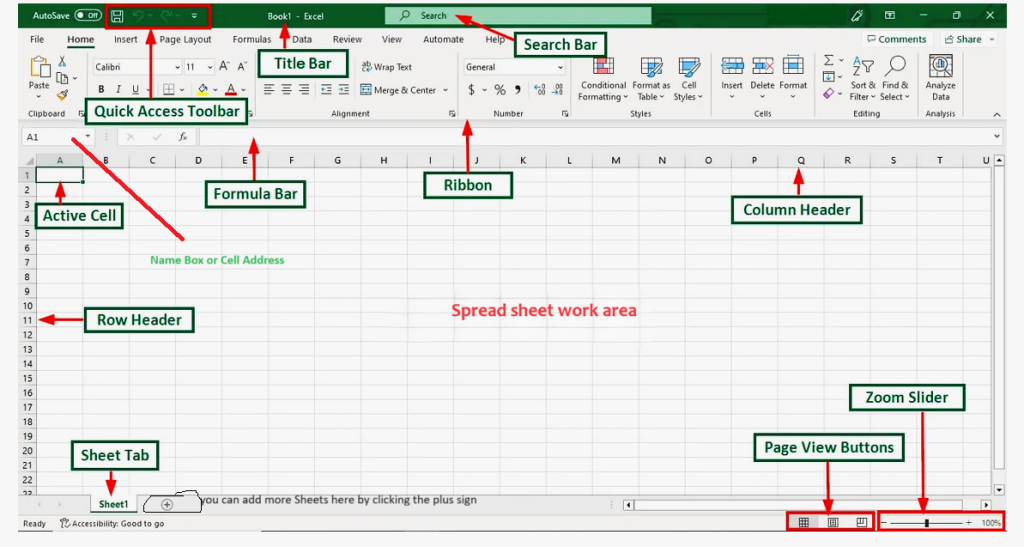
Task: Click the Copy icon in Clipboard group
Action: (62, 78)
